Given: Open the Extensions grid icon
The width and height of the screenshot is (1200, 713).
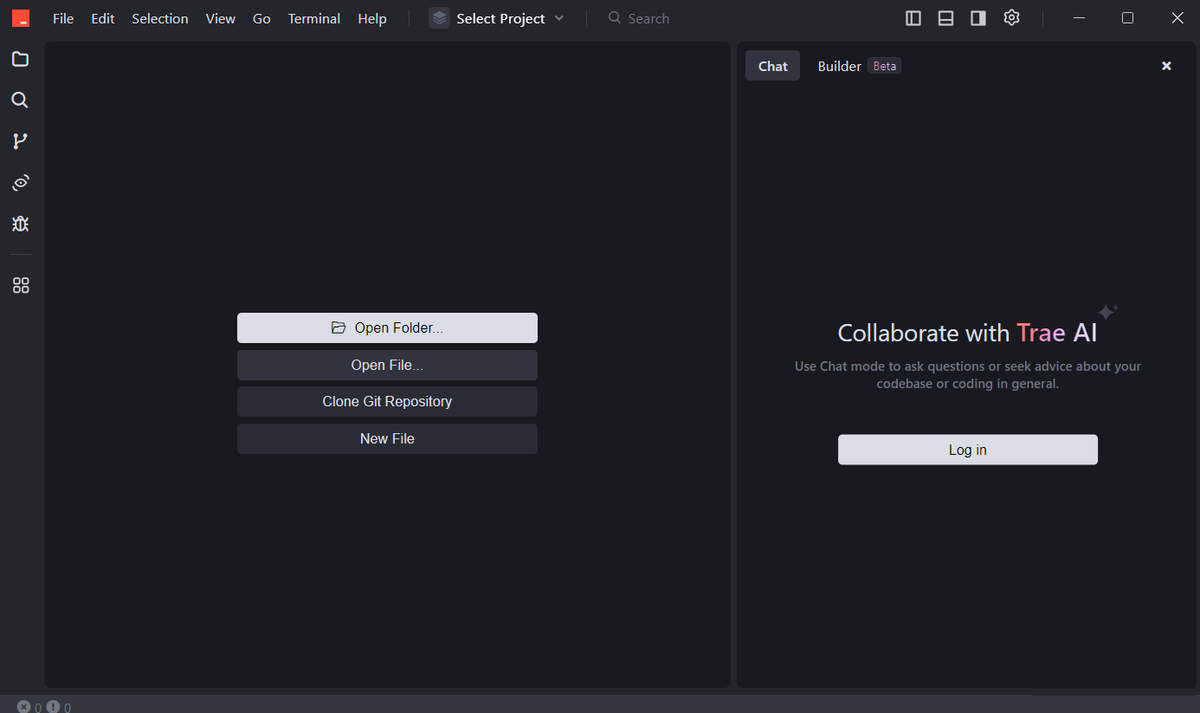Looking at the screenshot, I should coord(20,285).
